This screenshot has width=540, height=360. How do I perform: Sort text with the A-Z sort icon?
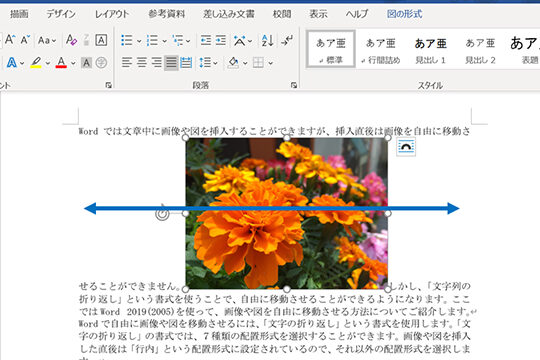coord(267,40)
